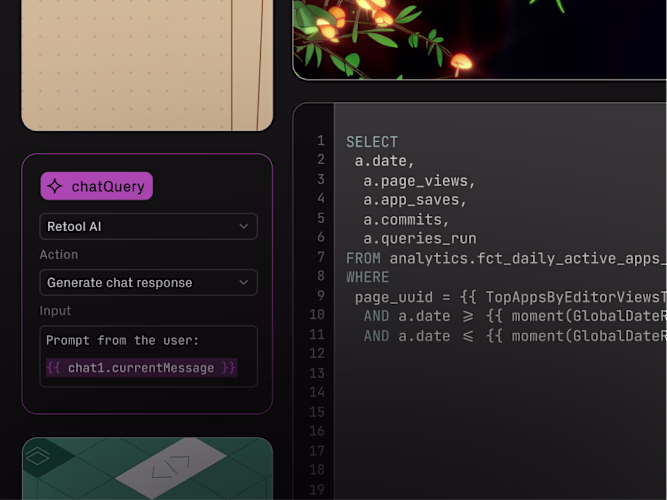
Task: Click the AND keyword on line 10
Action: (x=376, y=316)
